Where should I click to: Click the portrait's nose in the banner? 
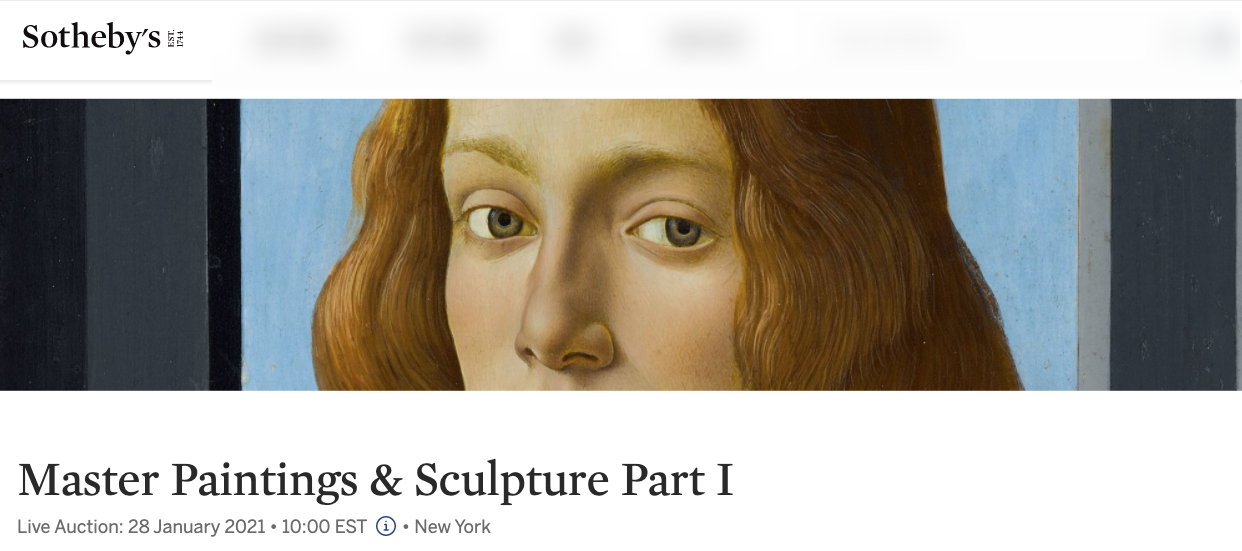coord(563,320)
